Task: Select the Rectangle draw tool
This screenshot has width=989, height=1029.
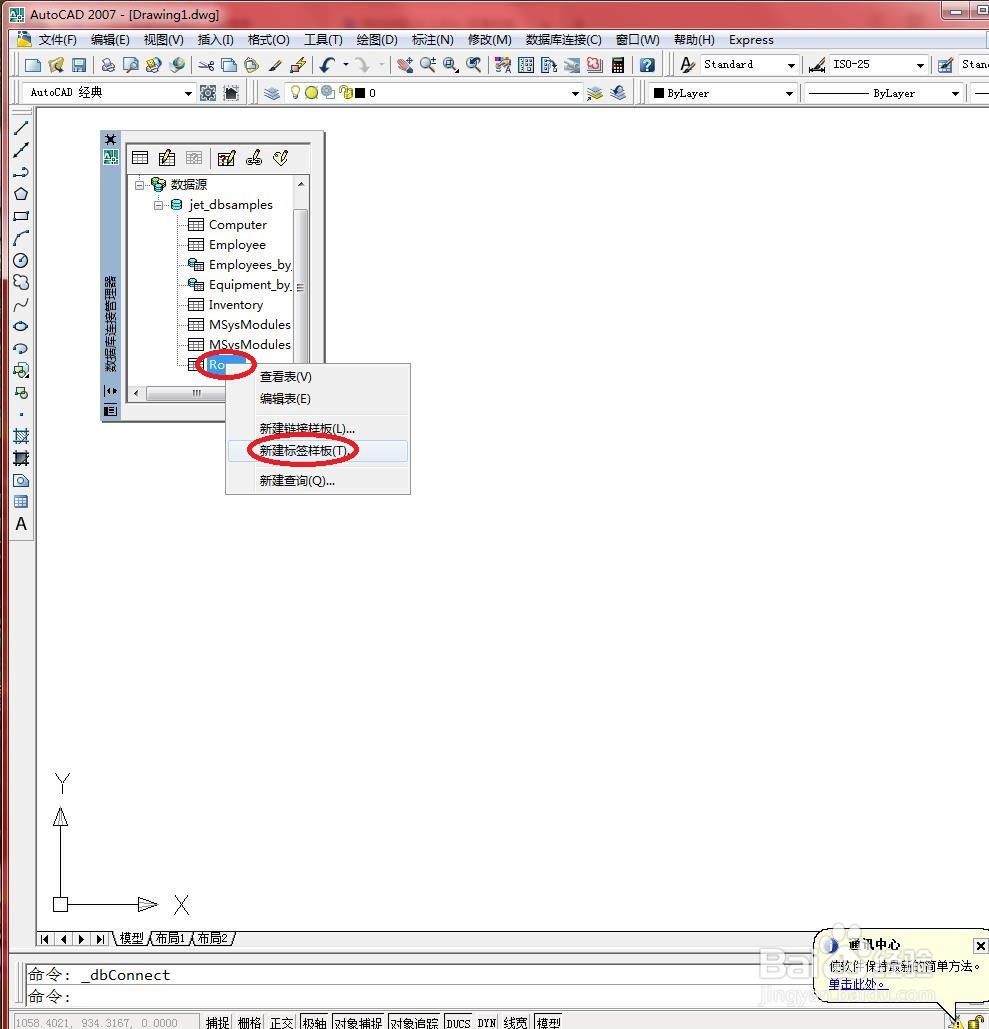Action: tap(21, 216)
